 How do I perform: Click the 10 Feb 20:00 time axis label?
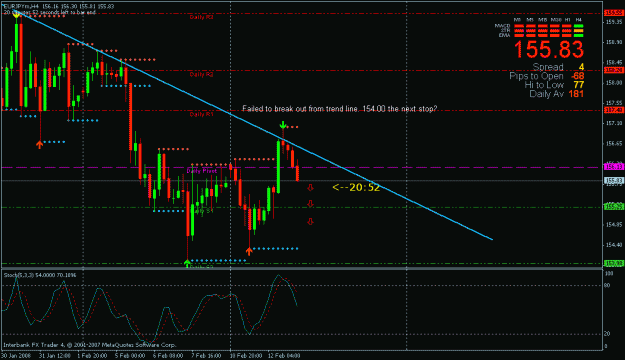246,356
